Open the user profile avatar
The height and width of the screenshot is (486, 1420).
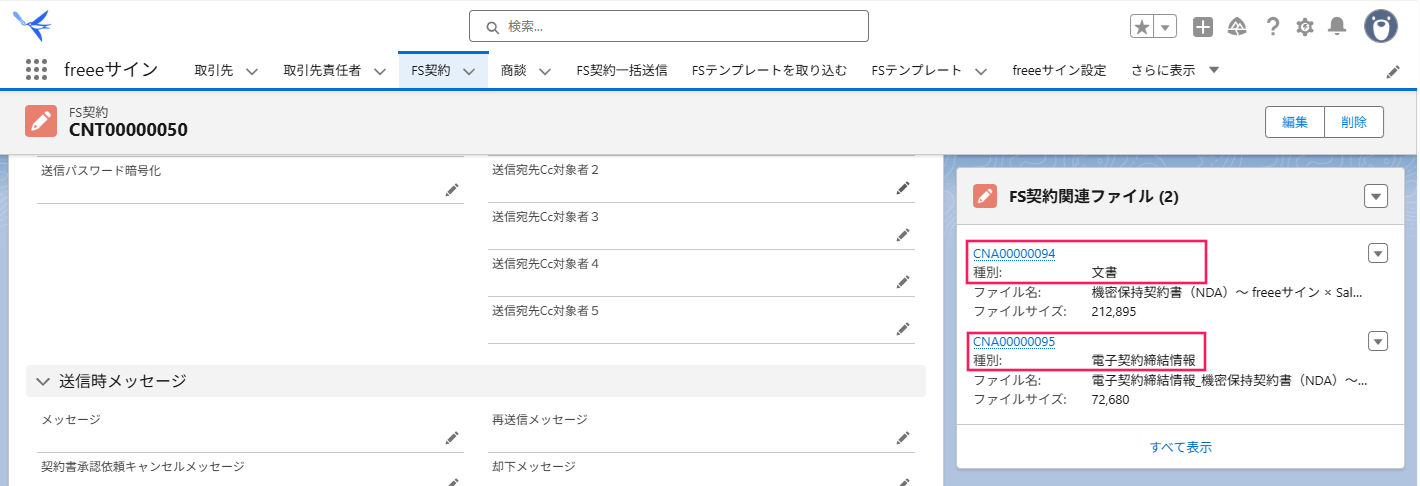point(1381,27)
